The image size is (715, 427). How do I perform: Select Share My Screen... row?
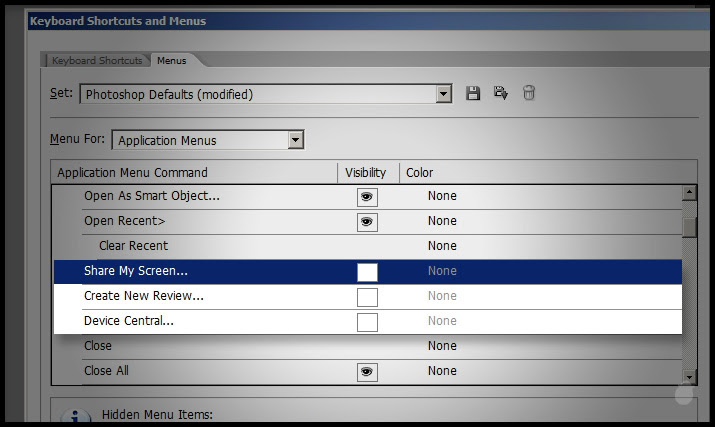click(x=368, y=272)
